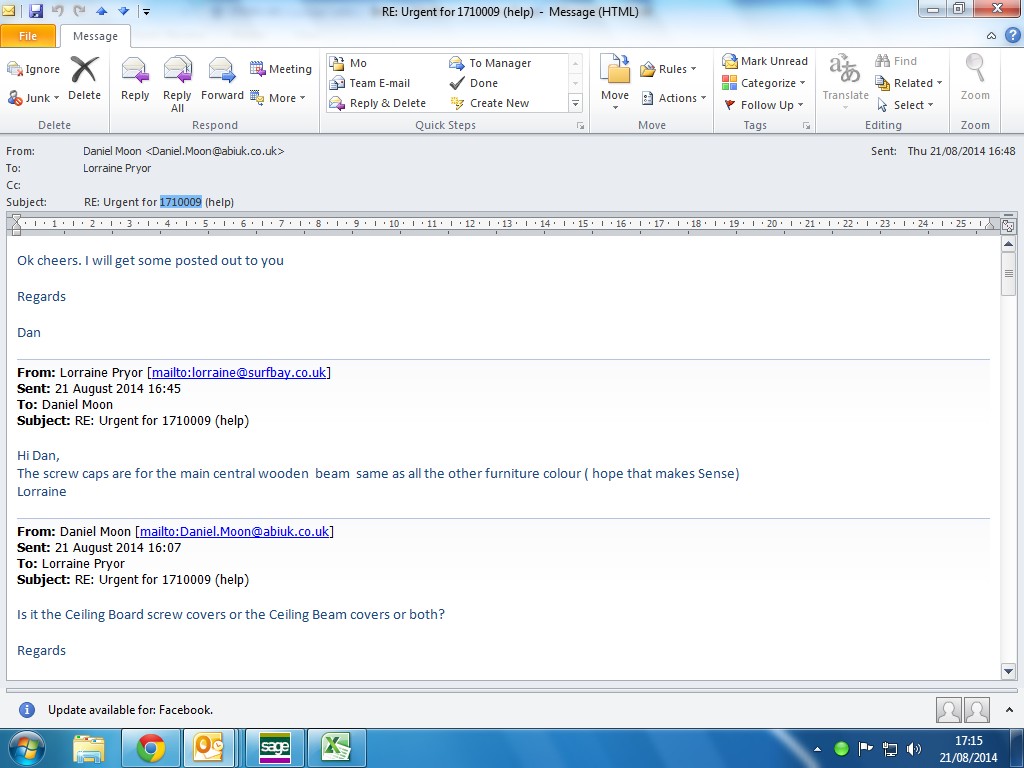Launch the Sage application from taskbar
Viewport: 1024px width, 768px height.
[274, 747]
